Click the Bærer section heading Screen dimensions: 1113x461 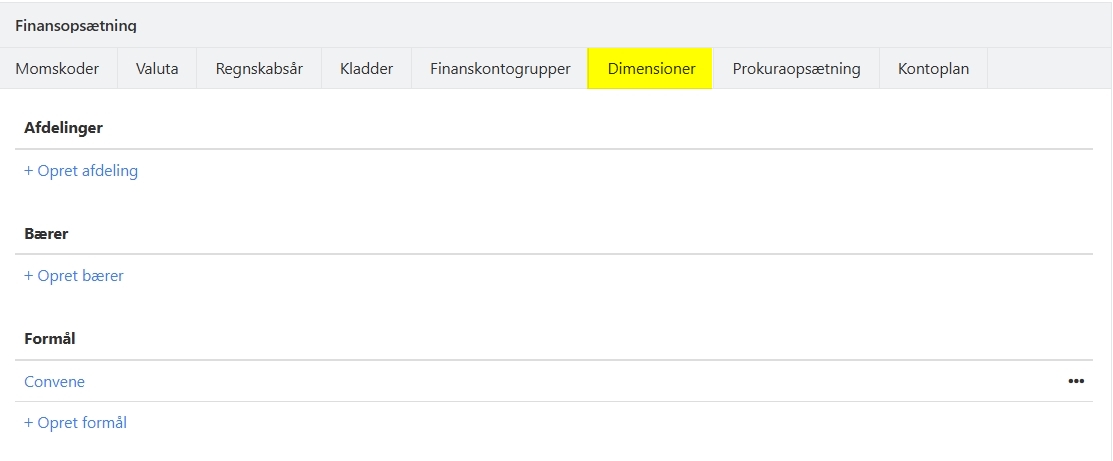(46, 233)
